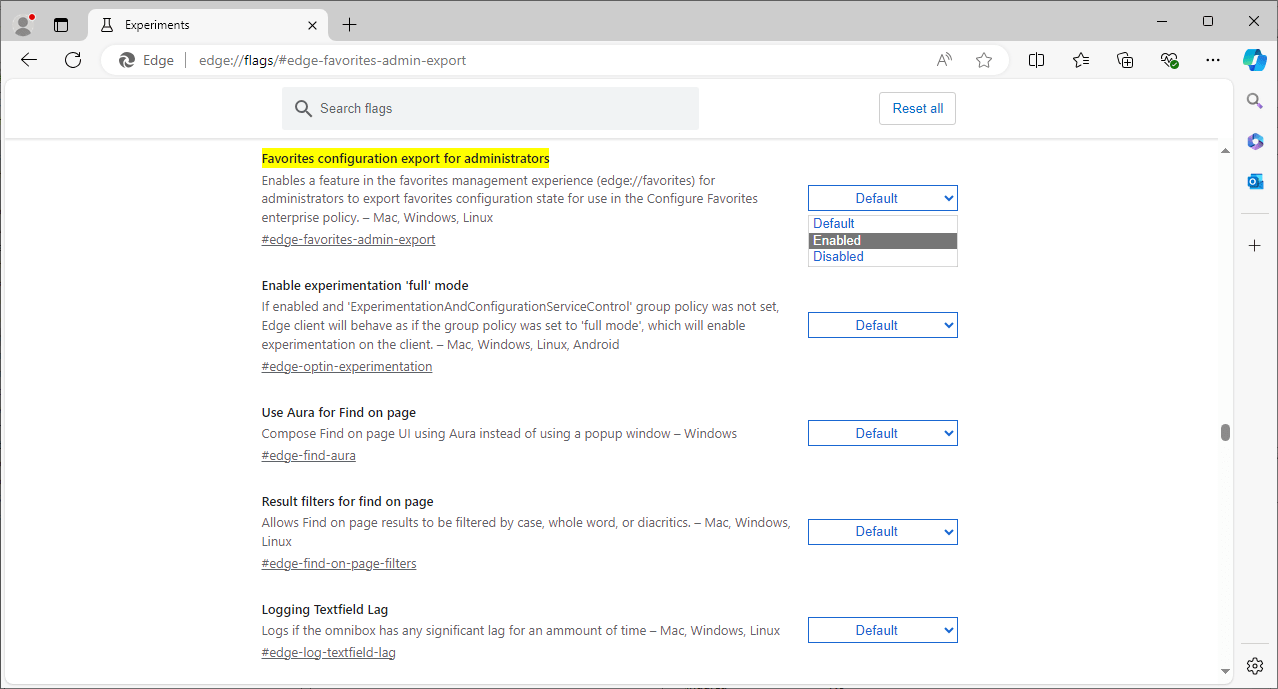The image size is (1278, 689).
Task: Open the Collections toolbar icon
Action: coord(1125,60)
